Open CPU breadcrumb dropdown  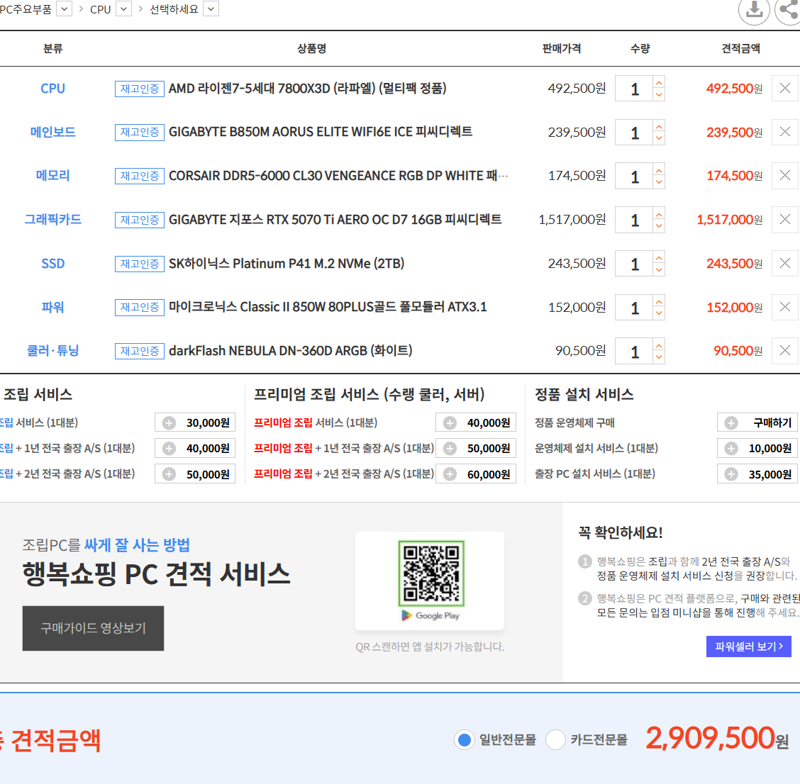click(x=123, y=9)
